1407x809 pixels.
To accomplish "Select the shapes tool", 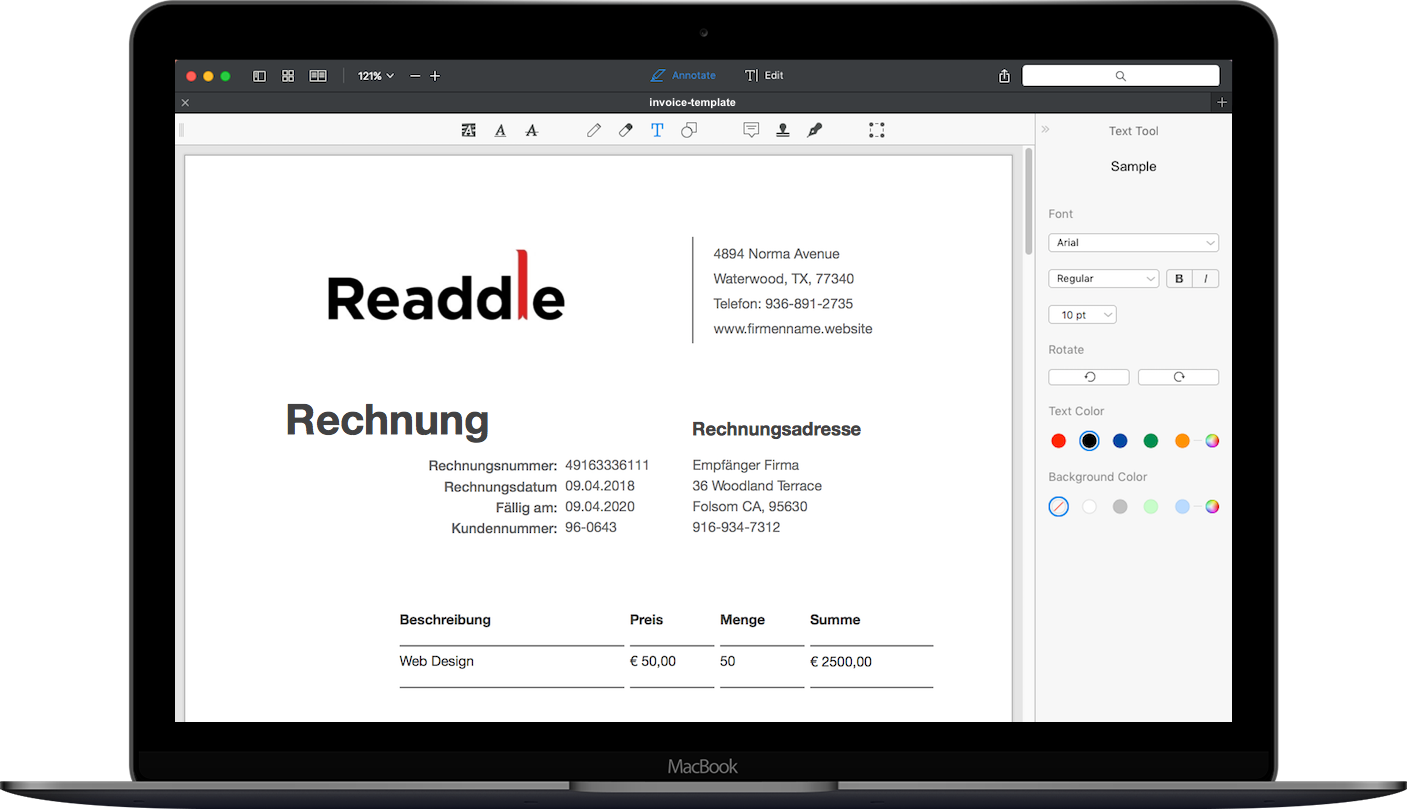I will click(x=689, y=130).
